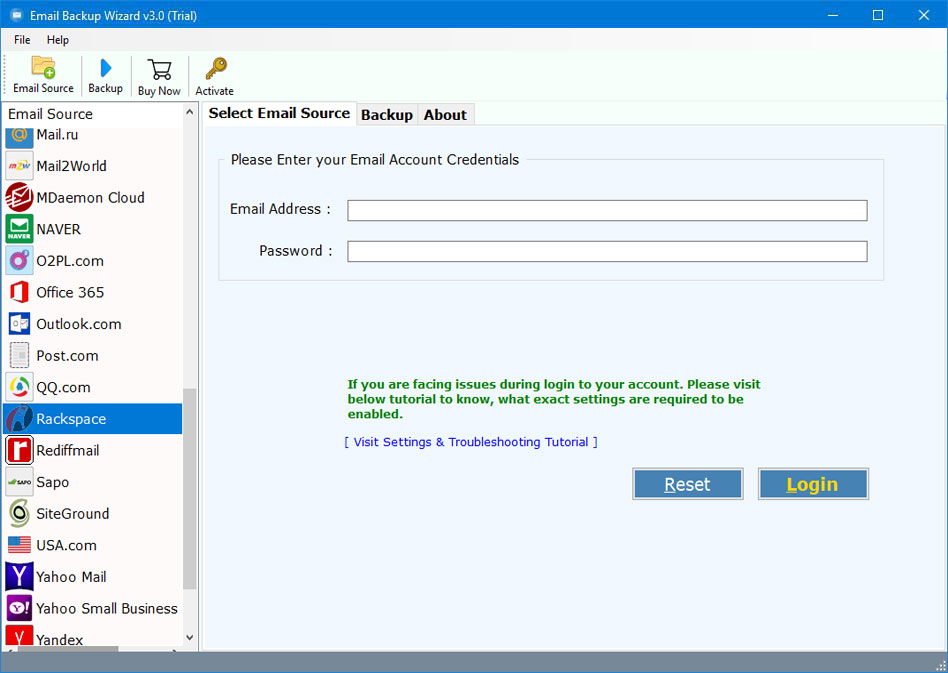Viewport: 948px width, 673px height.
Task: Select the Office 365 icon
Action: pos(19,293)
